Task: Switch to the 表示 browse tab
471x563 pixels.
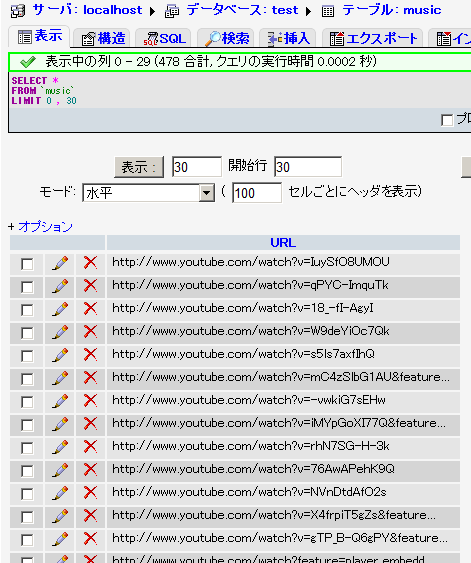Action: [39, 36]
